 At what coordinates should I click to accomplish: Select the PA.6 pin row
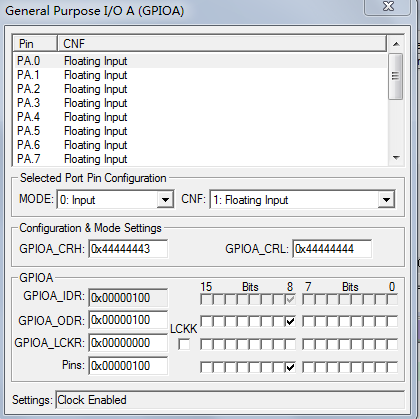point(201,145)
